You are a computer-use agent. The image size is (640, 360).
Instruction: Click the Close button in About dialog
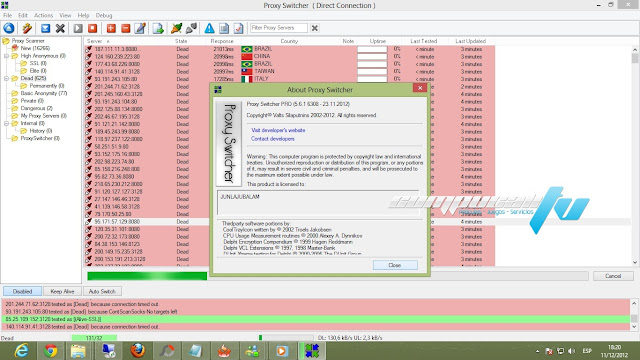[395, 265]
